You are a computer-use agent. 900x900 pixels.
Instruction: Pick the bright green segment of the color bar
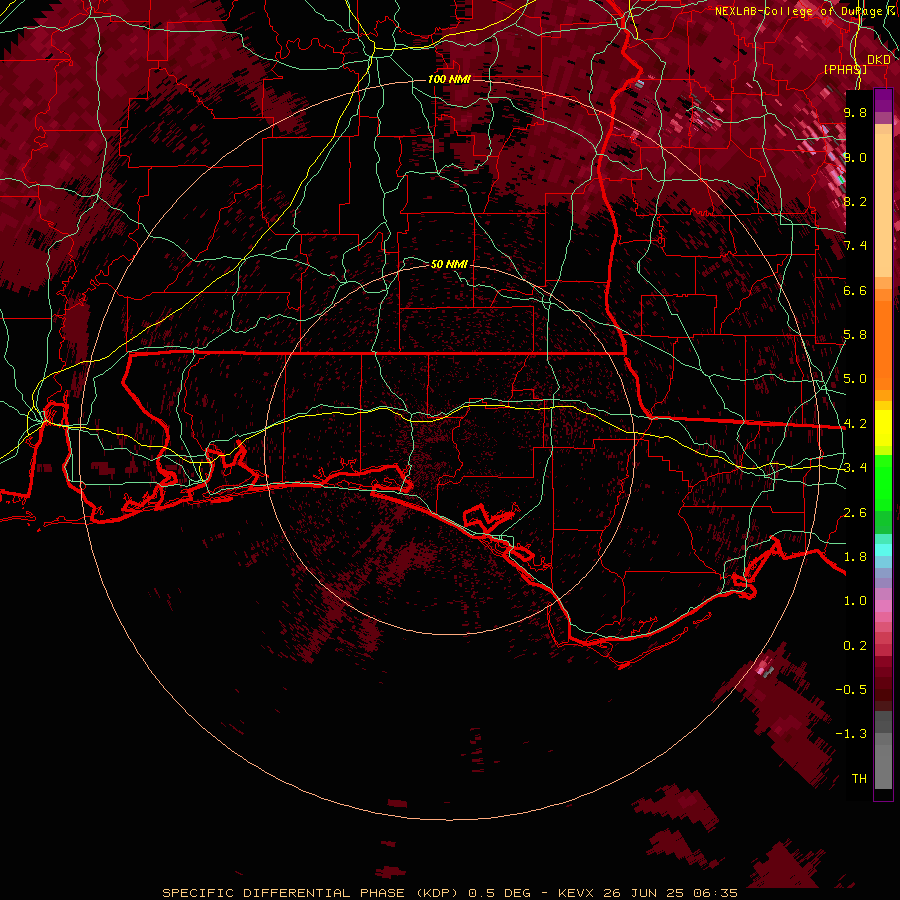pyautogui.click(x=883, y=483)
